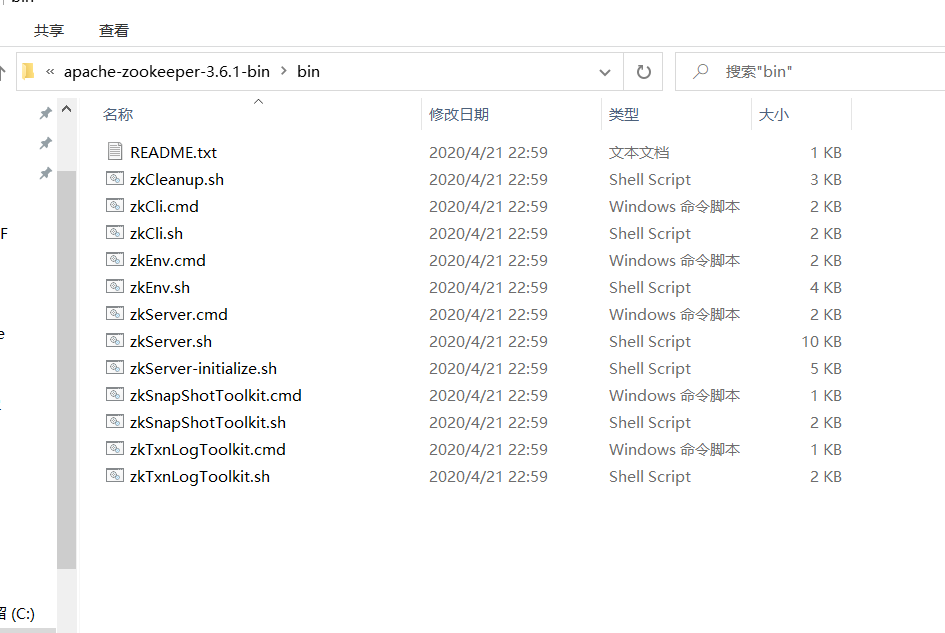Expand the apache-zookeeper-3.6.1-bin breadcrumb chevron
The image size is (945, 633).
point(283,71)
